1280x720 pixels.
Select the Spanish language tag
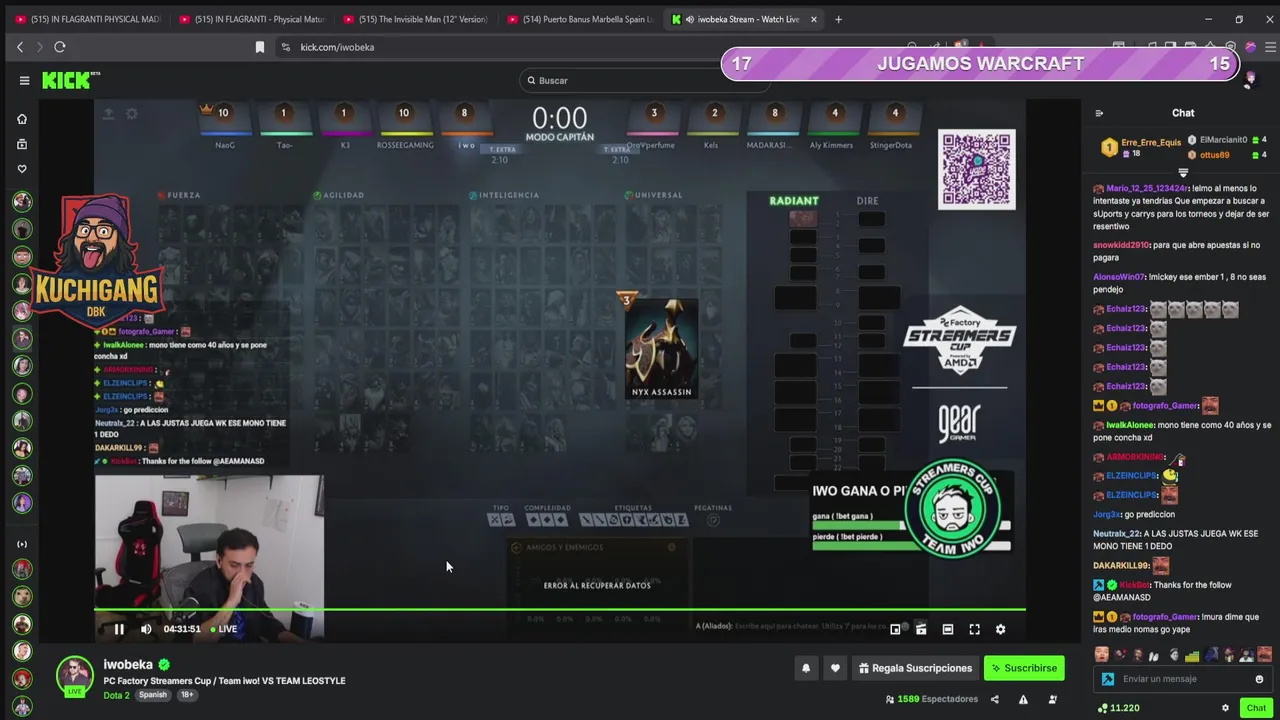153,695
